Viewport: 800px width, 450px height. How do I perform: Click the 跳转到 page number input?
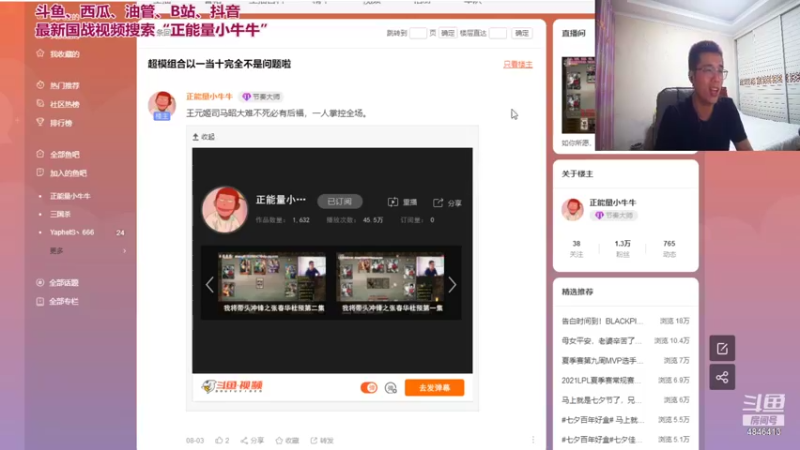pos(418,33)
